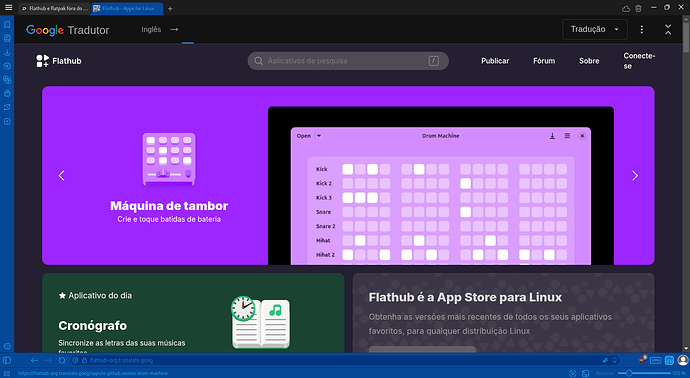Open the closed tabs trash icon

[x=638, y=8]
